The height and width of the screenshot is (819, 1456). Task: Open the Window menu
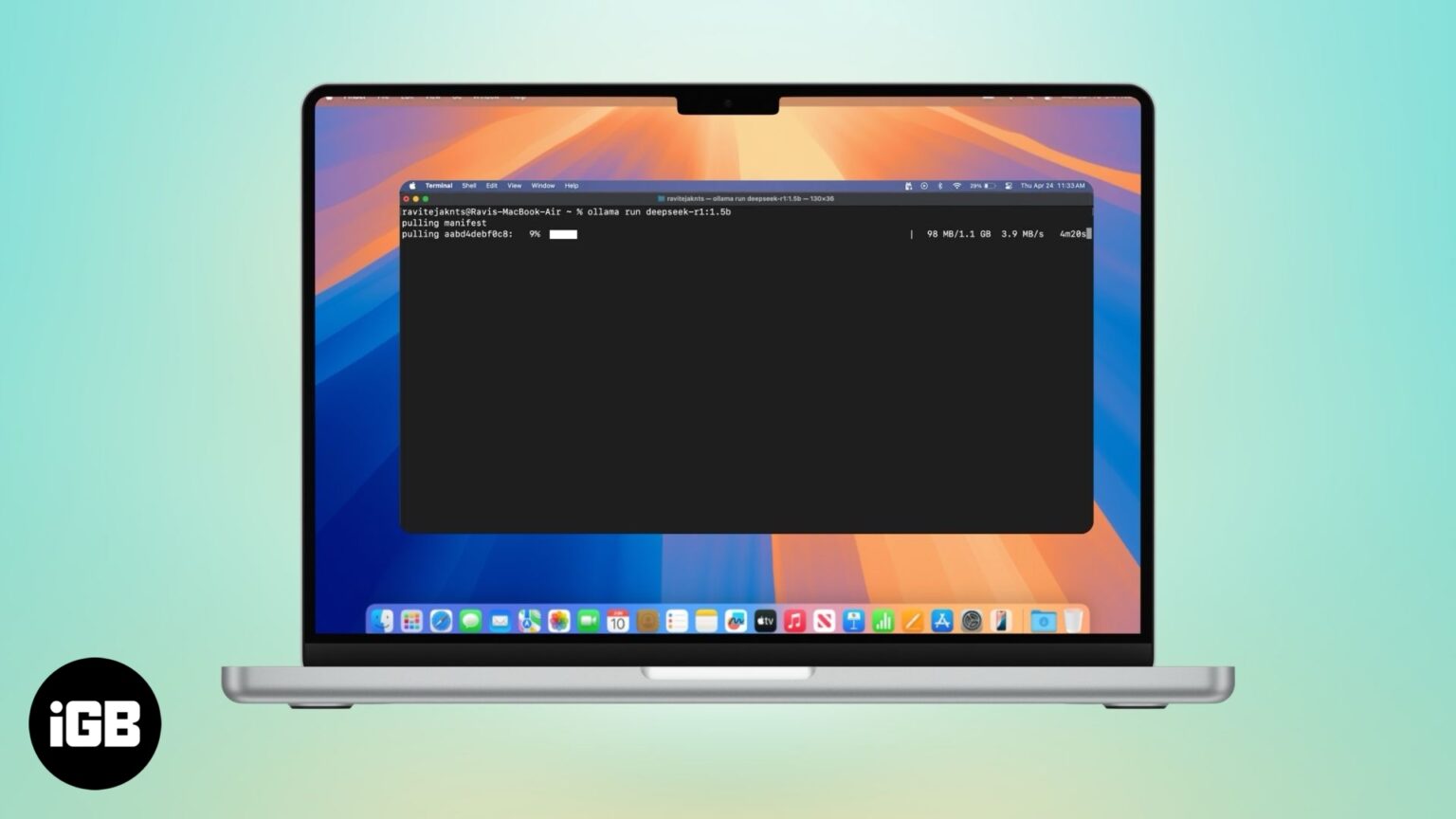(542, 186)
